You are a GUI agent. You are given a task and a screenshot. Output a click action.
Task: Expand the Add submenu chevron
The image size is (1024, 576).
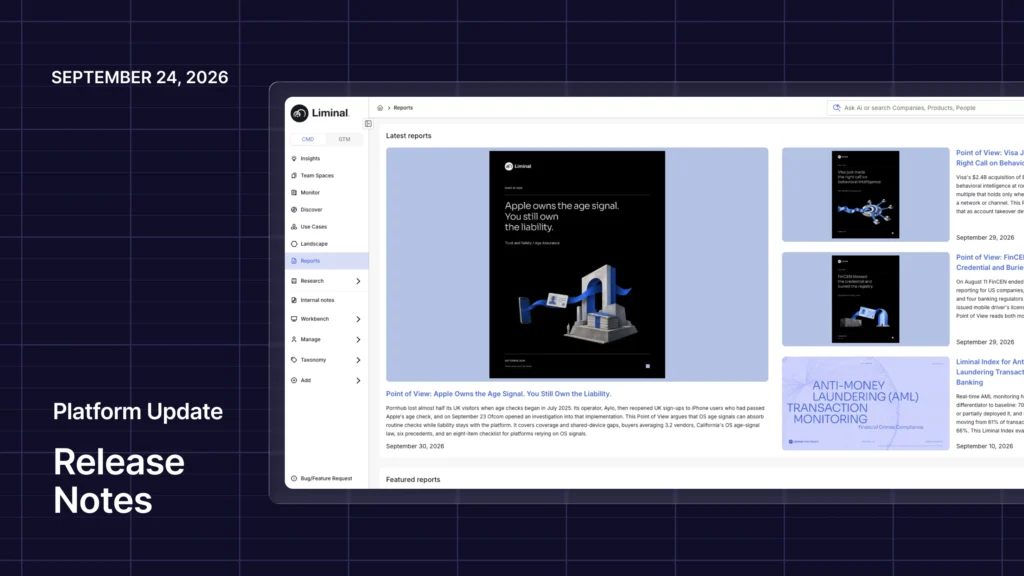(358, 380)
